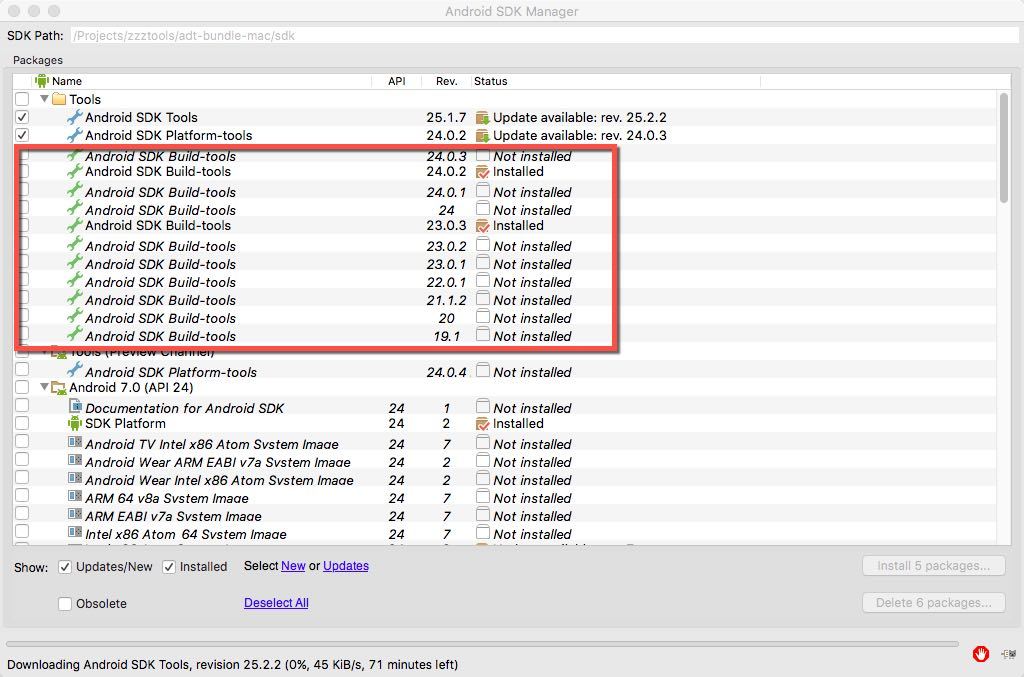Screen dimensions: 1024x677
Task: Click the SDK Platform android robot icon
Action: tap(74, 423)
